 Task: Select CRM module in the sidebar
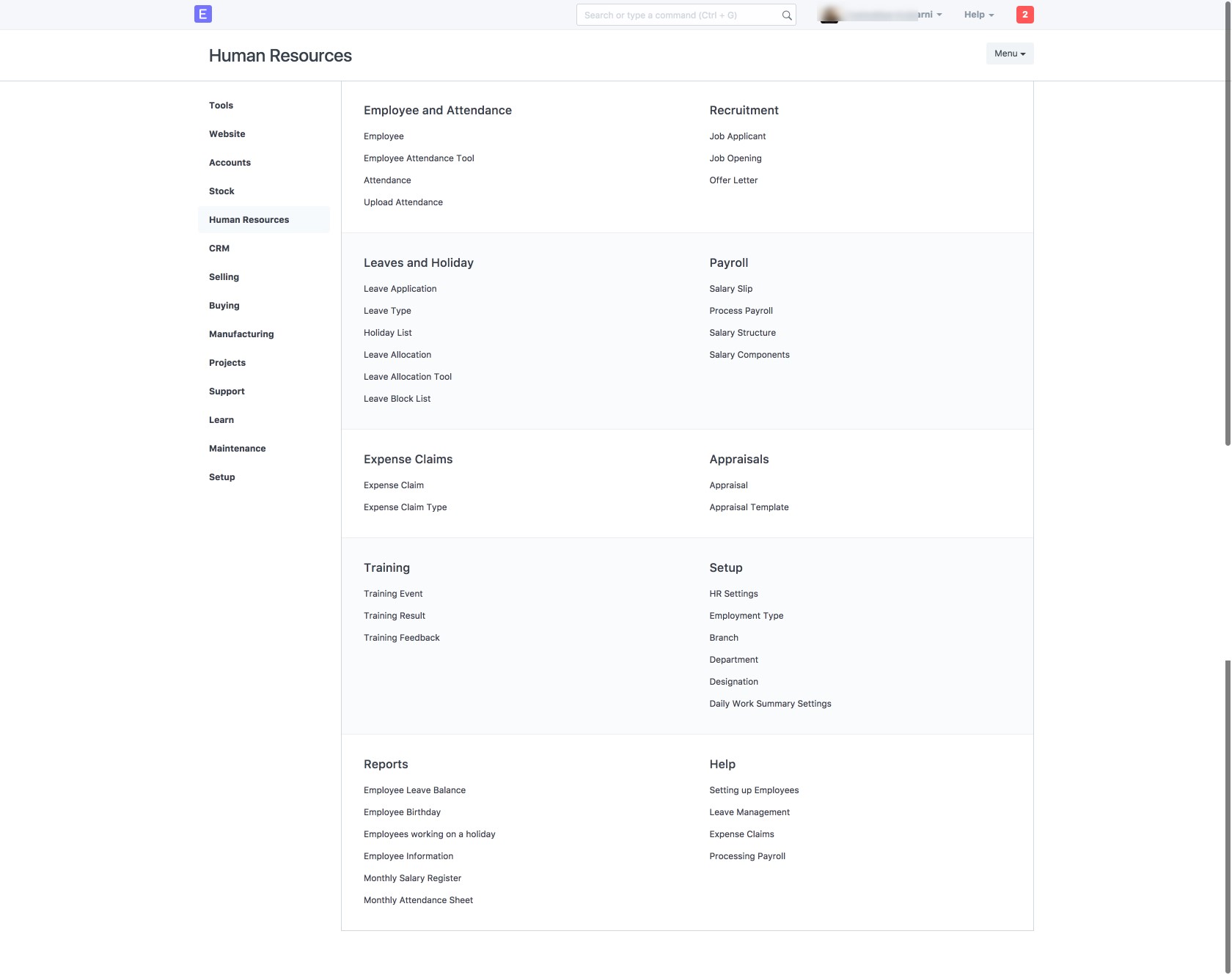pos(219,249)
